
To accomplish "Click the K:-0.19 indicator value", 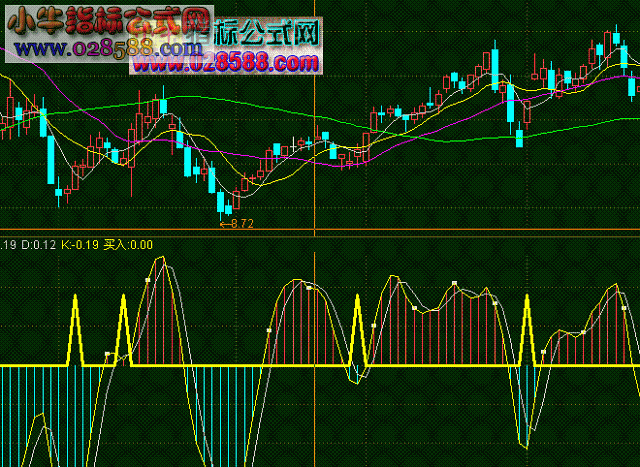I will click(x=80, y=243).
